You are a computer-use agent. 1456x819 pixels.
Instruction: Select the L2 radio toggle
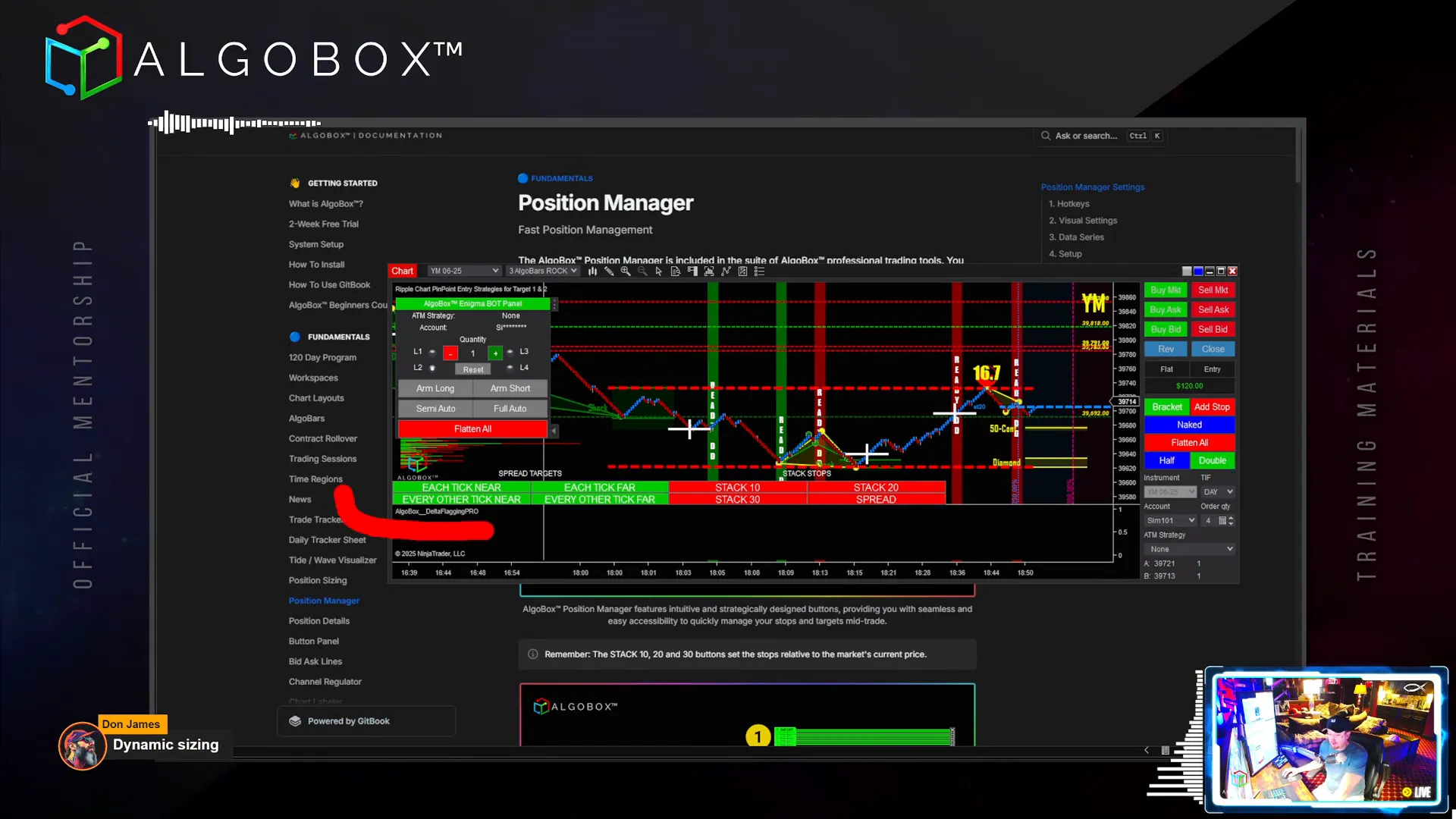(432, 368)
